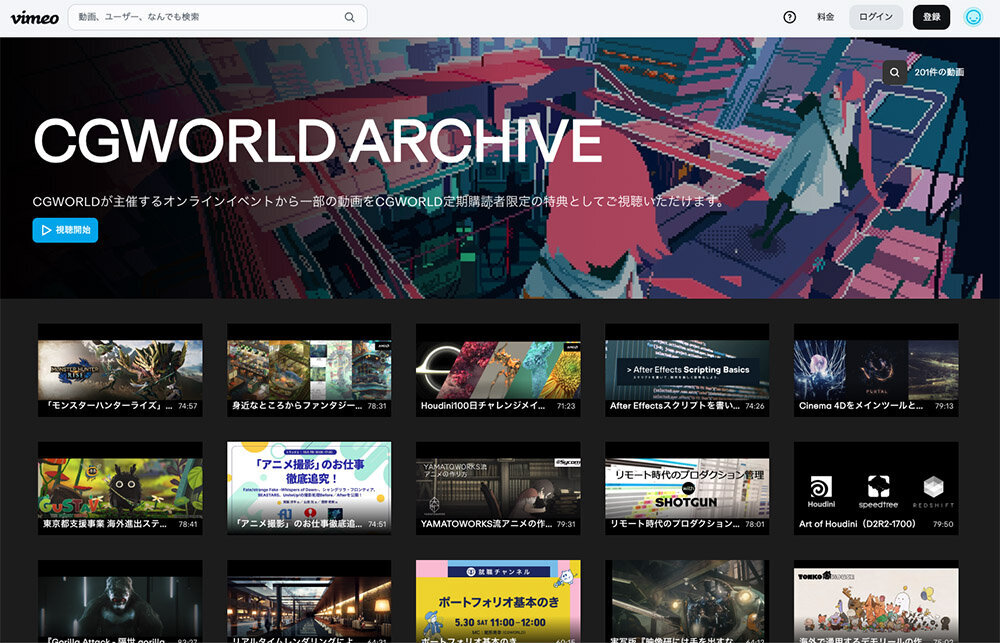Click the magnifier icon in search bar

[349, 17]
